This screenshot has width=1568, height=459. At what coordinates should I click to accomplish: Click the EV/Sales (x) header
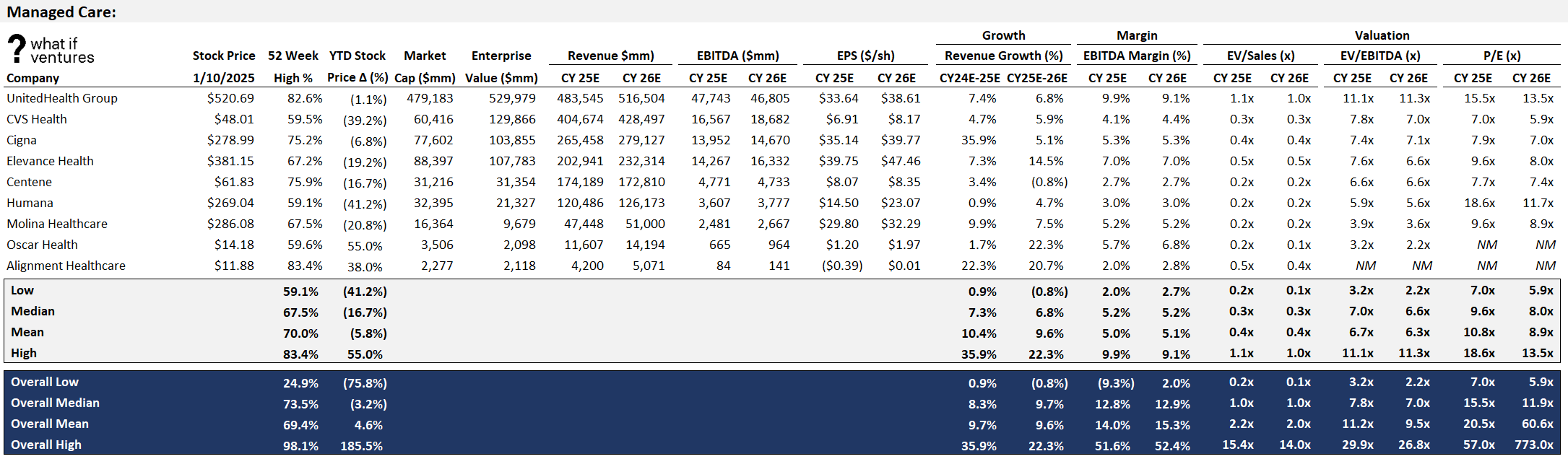1261,56
